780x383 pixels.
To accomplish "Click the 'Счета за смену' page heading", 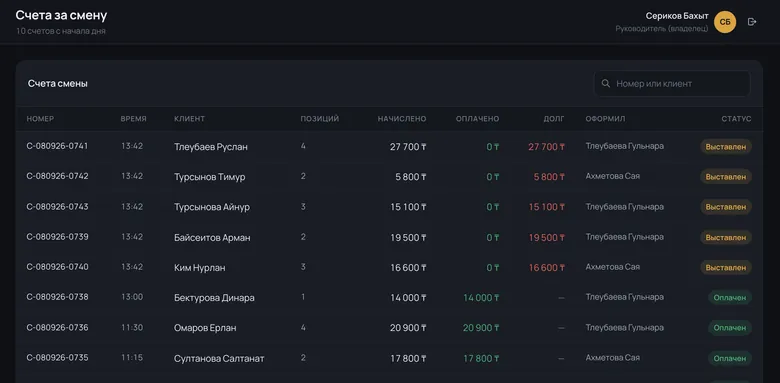I will pyautogui.click(x=61, y=15).
